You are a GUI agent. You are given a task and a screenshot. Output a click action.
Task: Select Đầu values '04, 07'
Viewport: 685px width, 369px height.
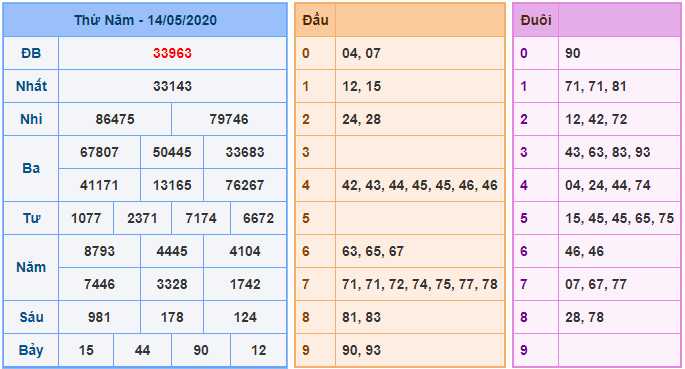point(361,53)
